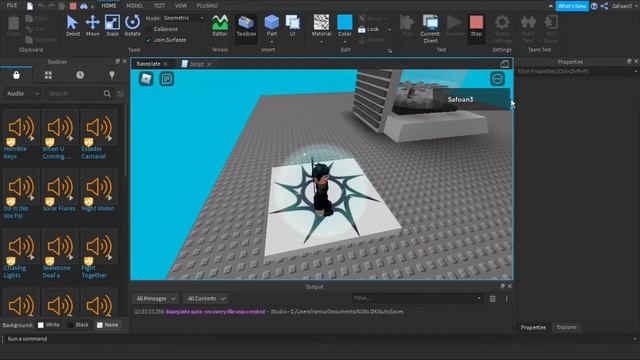This screenshot has width=640, height=360.
Task: Activate the Move tool
Action: point(92,26)
